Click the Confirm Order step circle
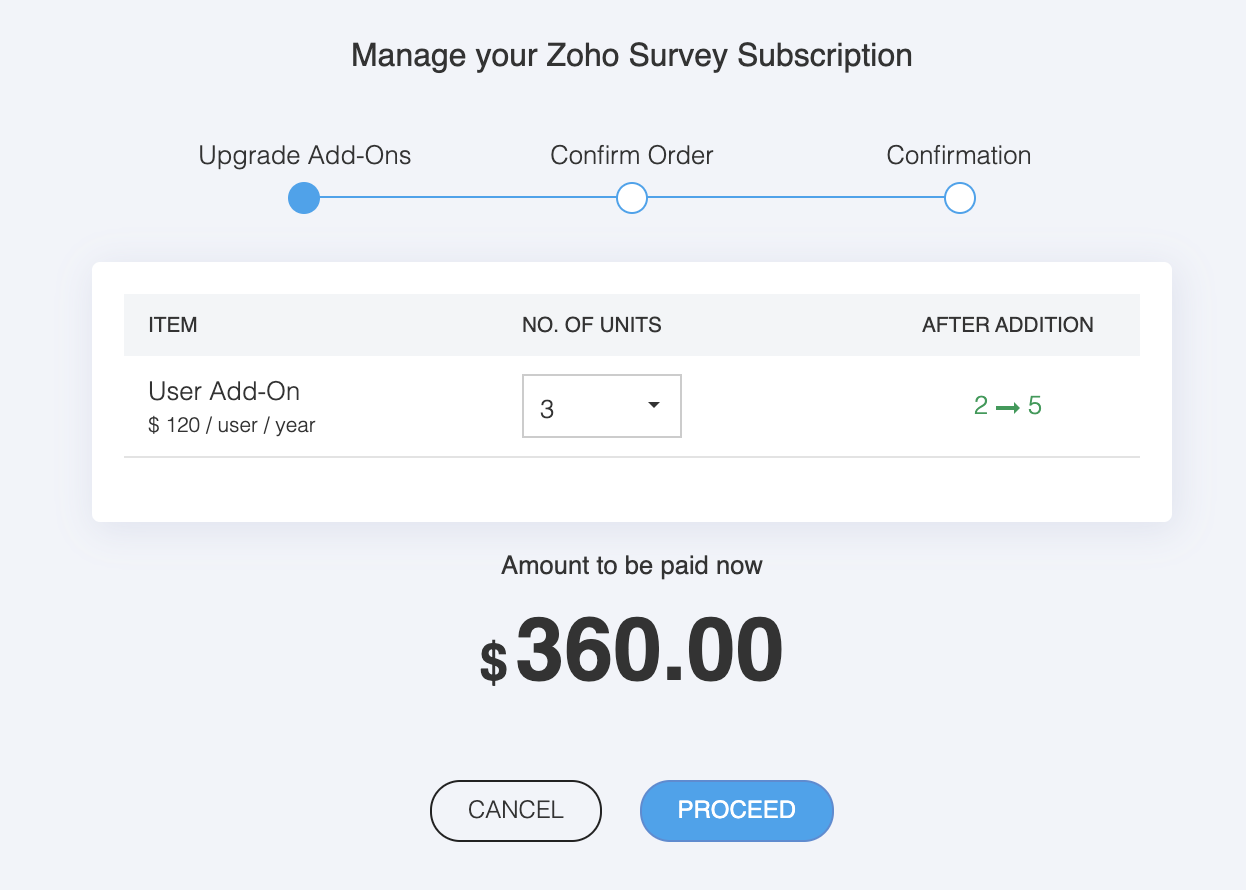 coord(632,199)
